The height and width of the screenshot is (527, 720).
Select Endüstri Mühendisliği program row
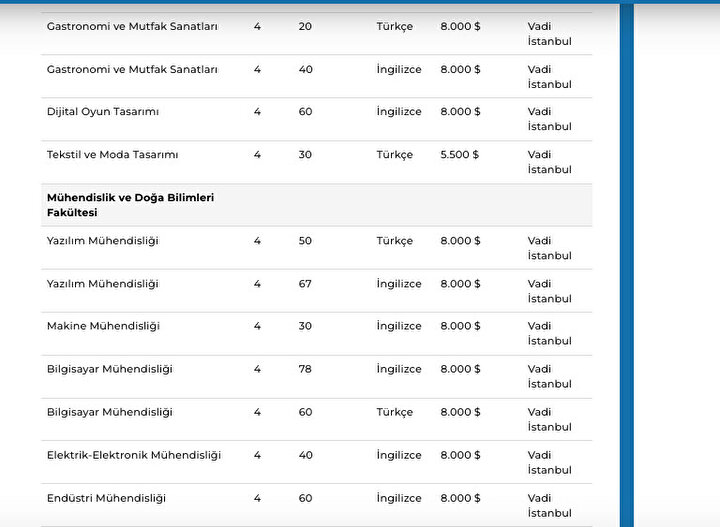(x=316, y=505)
